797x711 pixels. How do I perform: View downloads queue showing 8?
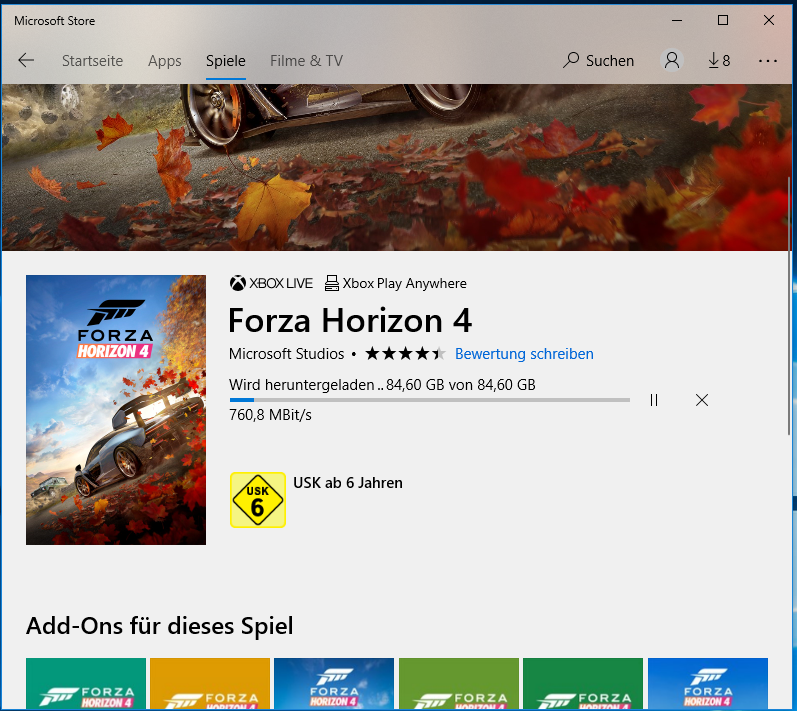coord(719,61)
